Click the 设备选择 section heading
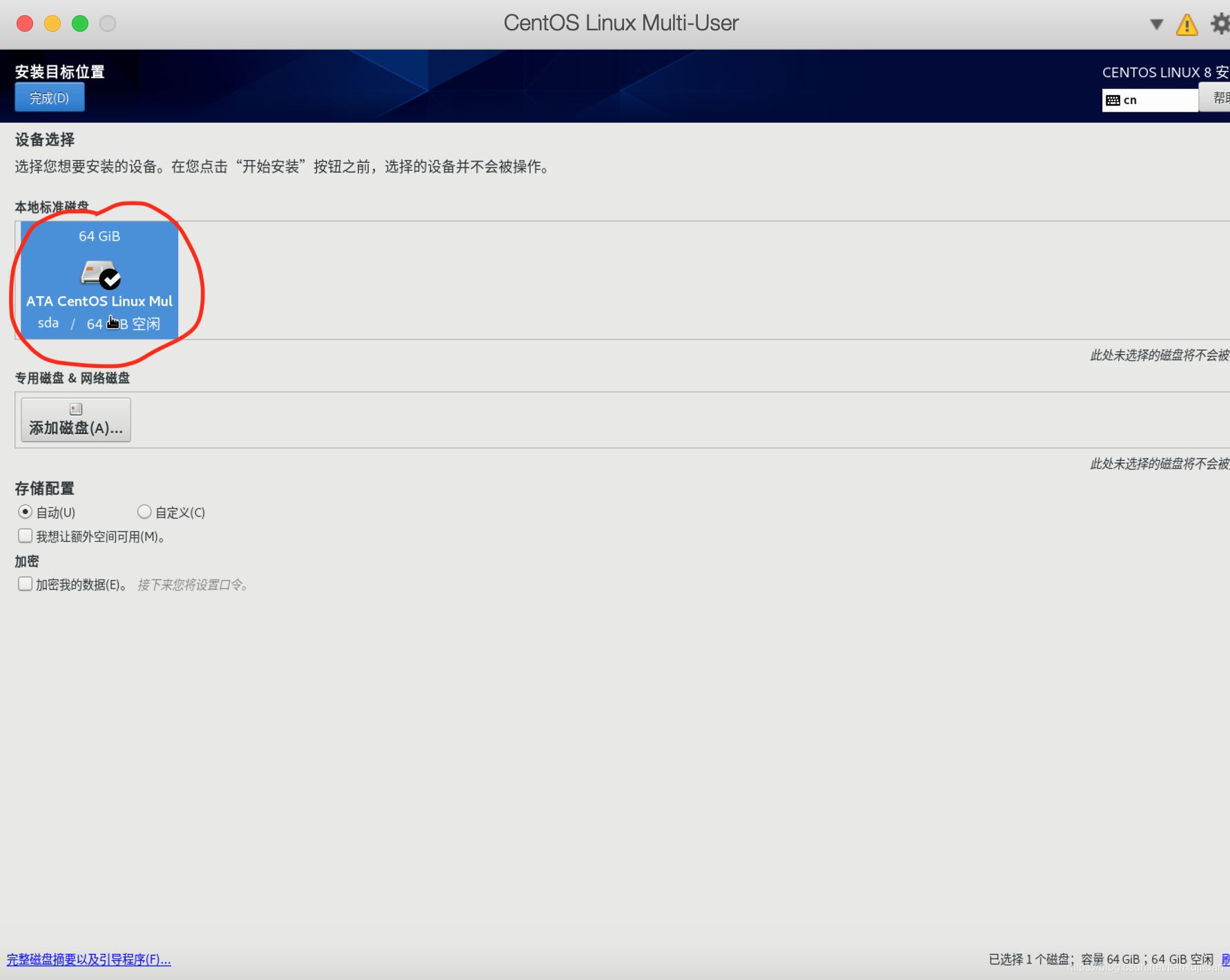This screenshot has width=1230, height=980. [45, 139]
